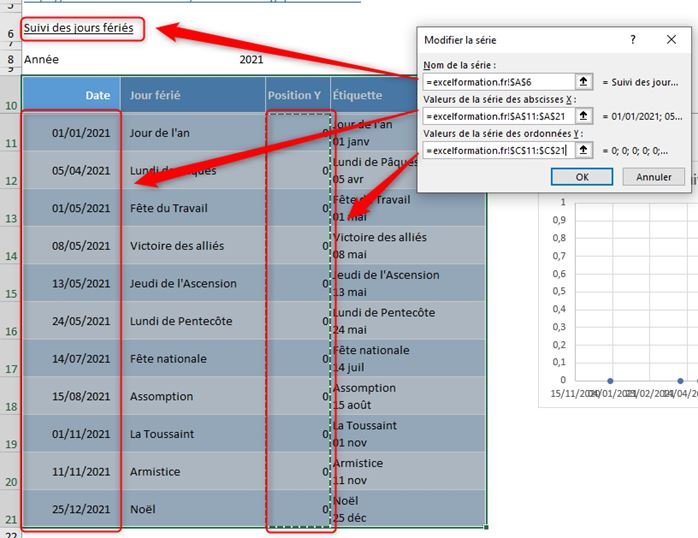Viewport: 698px width, 538px height.
Task: Click range selector icon for ordonnées Y values
Action: (x=586, y=150)
